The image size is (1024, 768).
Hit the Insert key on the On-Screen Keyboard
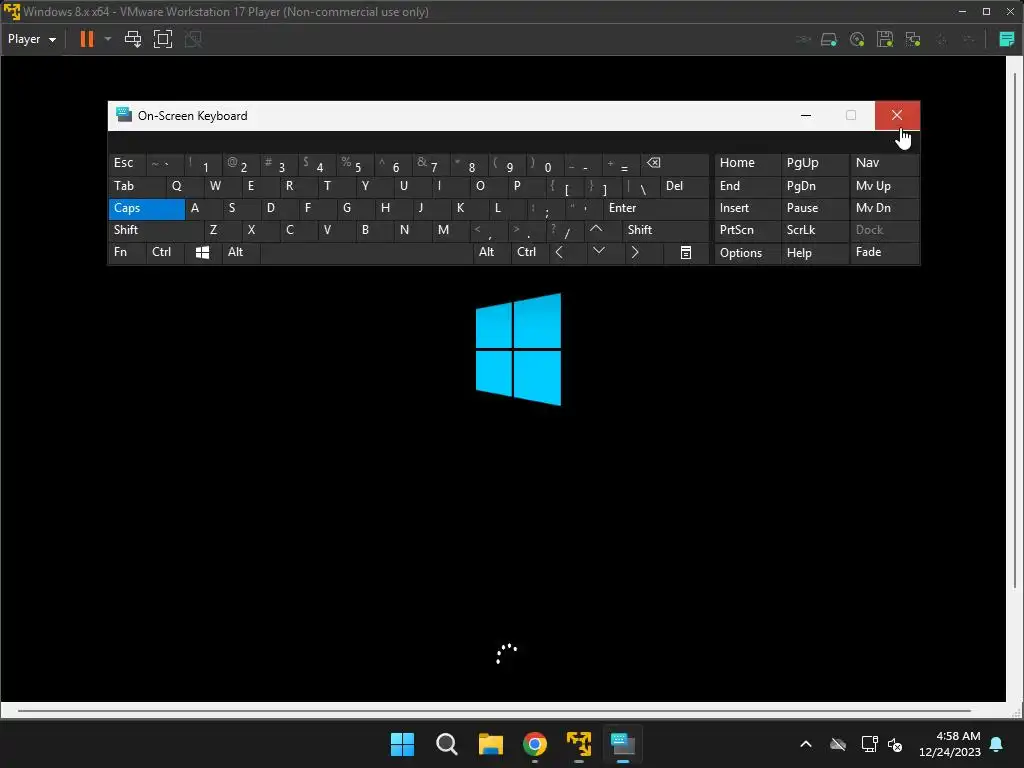point(747,208)
